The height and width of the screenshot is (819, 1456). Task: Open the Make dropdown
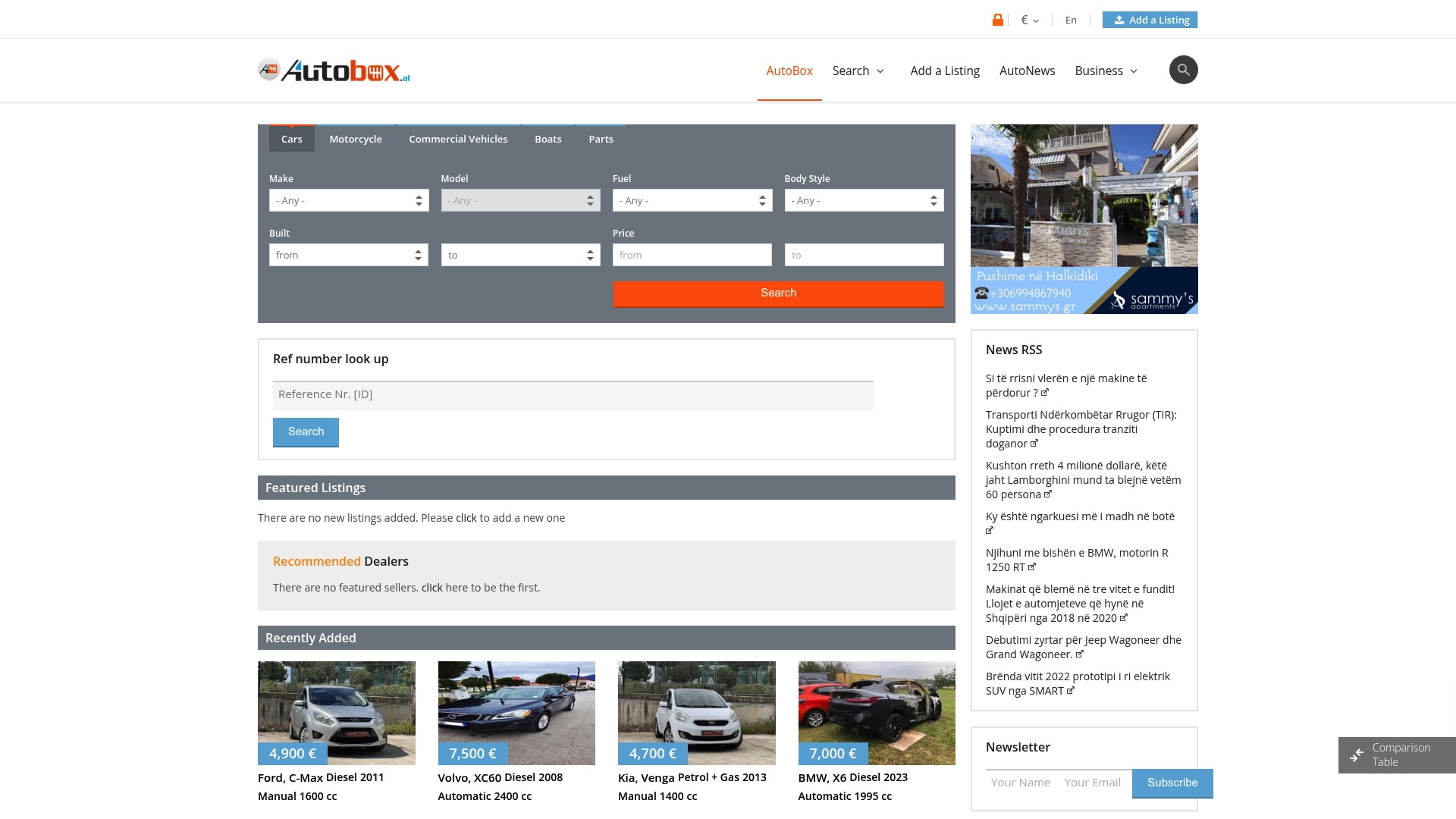click(x=348, y=200)
